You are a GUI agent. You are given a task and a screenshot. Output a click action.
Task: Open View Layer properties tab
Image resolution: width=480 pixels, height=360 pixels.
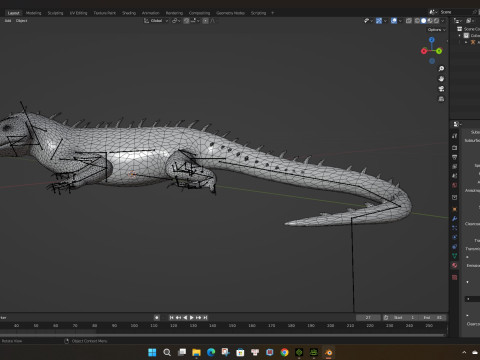tap(455, 166)
